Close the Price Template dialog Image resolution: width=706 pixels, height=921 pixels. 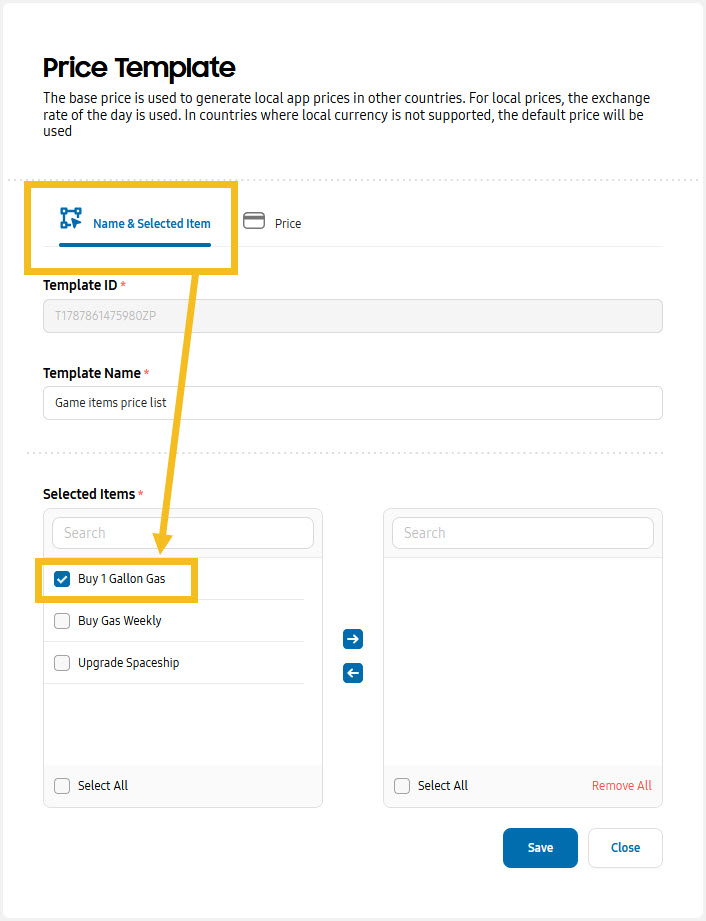626,848
